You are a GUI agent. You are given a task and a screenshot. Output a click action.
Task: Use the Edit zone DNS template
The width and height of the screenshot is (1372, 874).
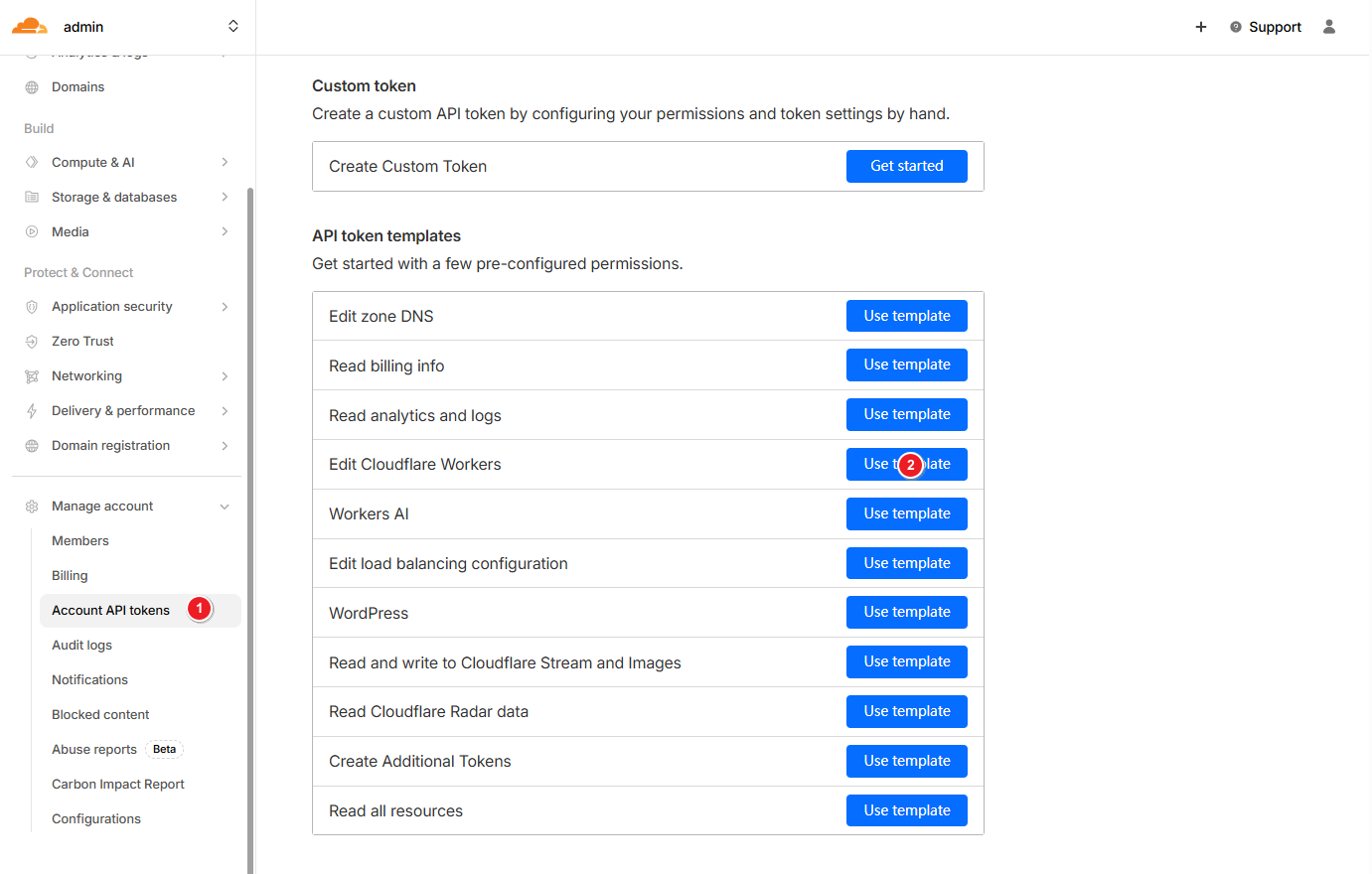(x=906, y=316)
